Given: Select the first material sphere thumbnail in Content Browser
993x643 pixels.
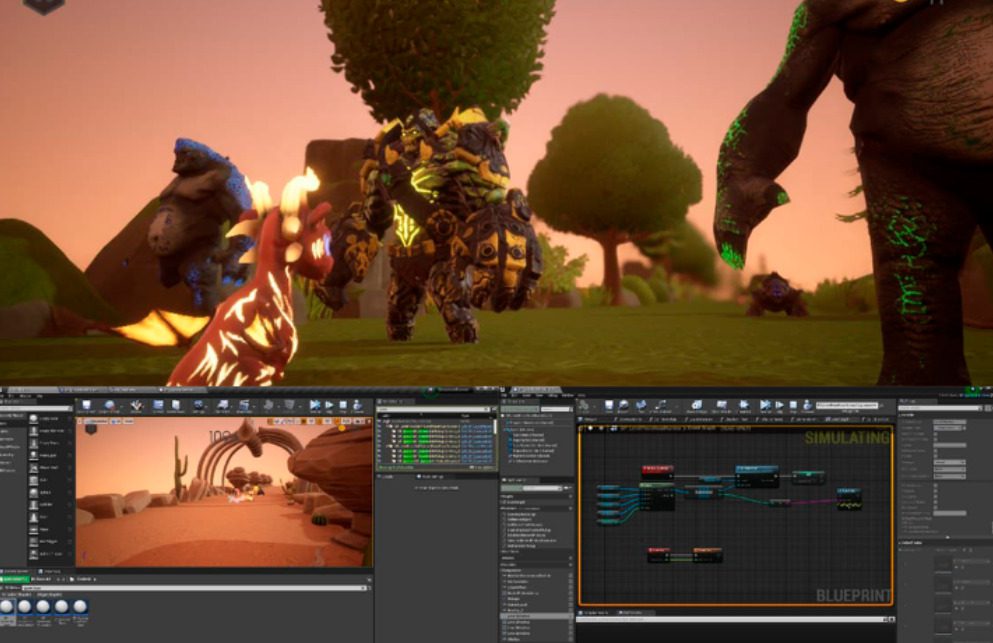Looking at the screenshot, I should point(9,607).
